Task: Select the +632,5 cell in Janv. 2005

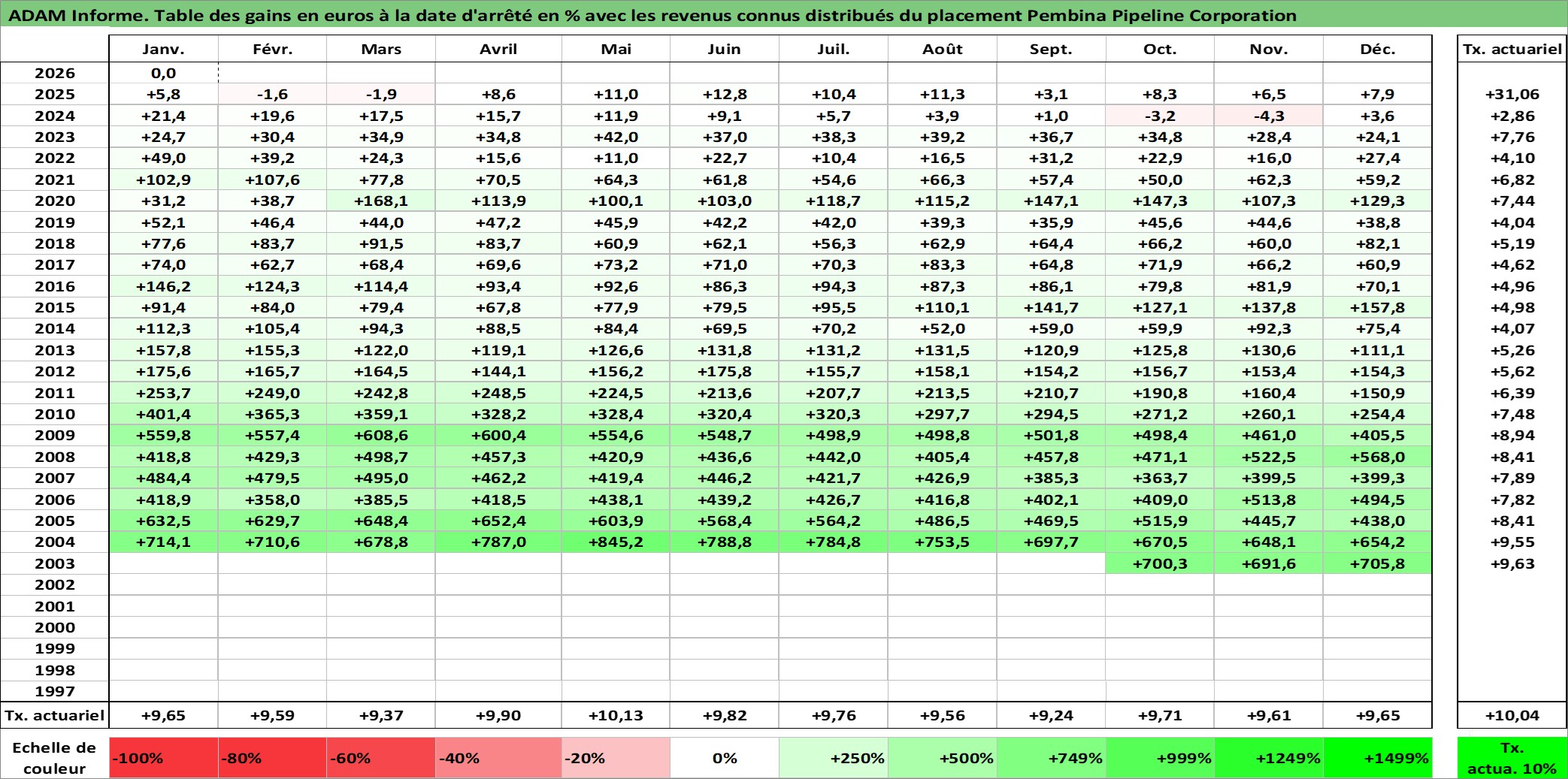Action: (164, 521)
